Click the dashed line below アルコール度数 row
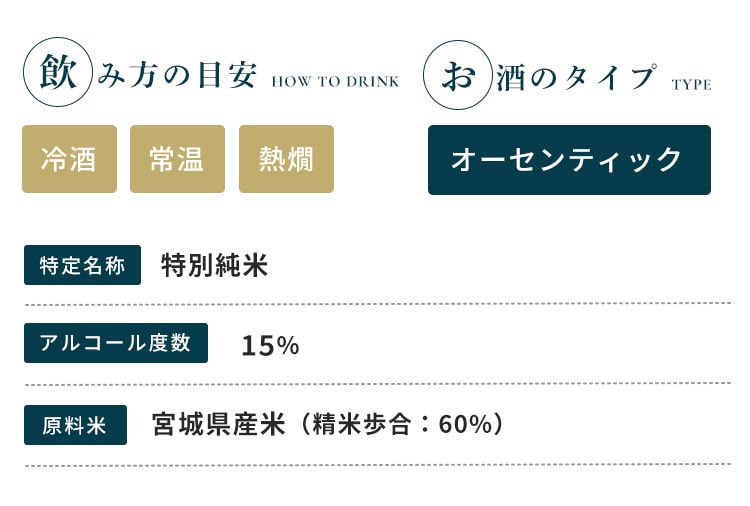The width and height of the screenshot is (750, 506). point(378,384)
